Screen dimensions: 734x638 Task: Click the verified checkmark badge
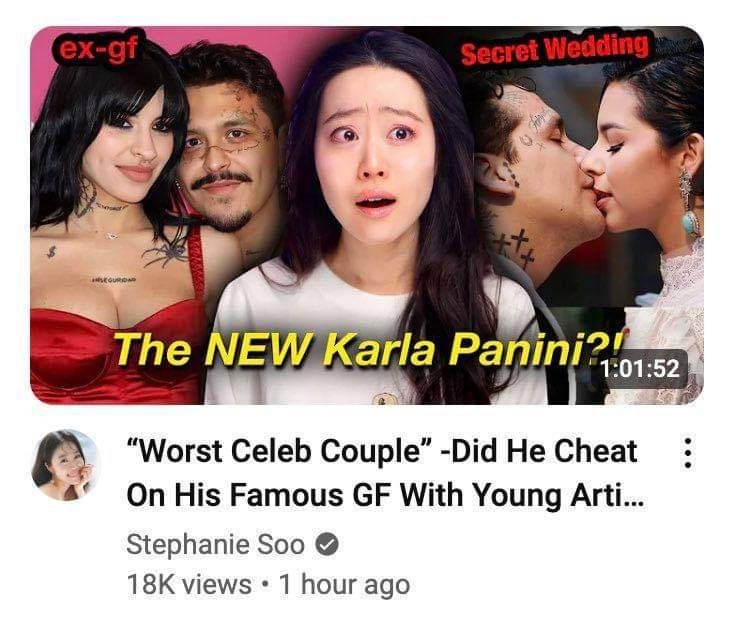327,544
